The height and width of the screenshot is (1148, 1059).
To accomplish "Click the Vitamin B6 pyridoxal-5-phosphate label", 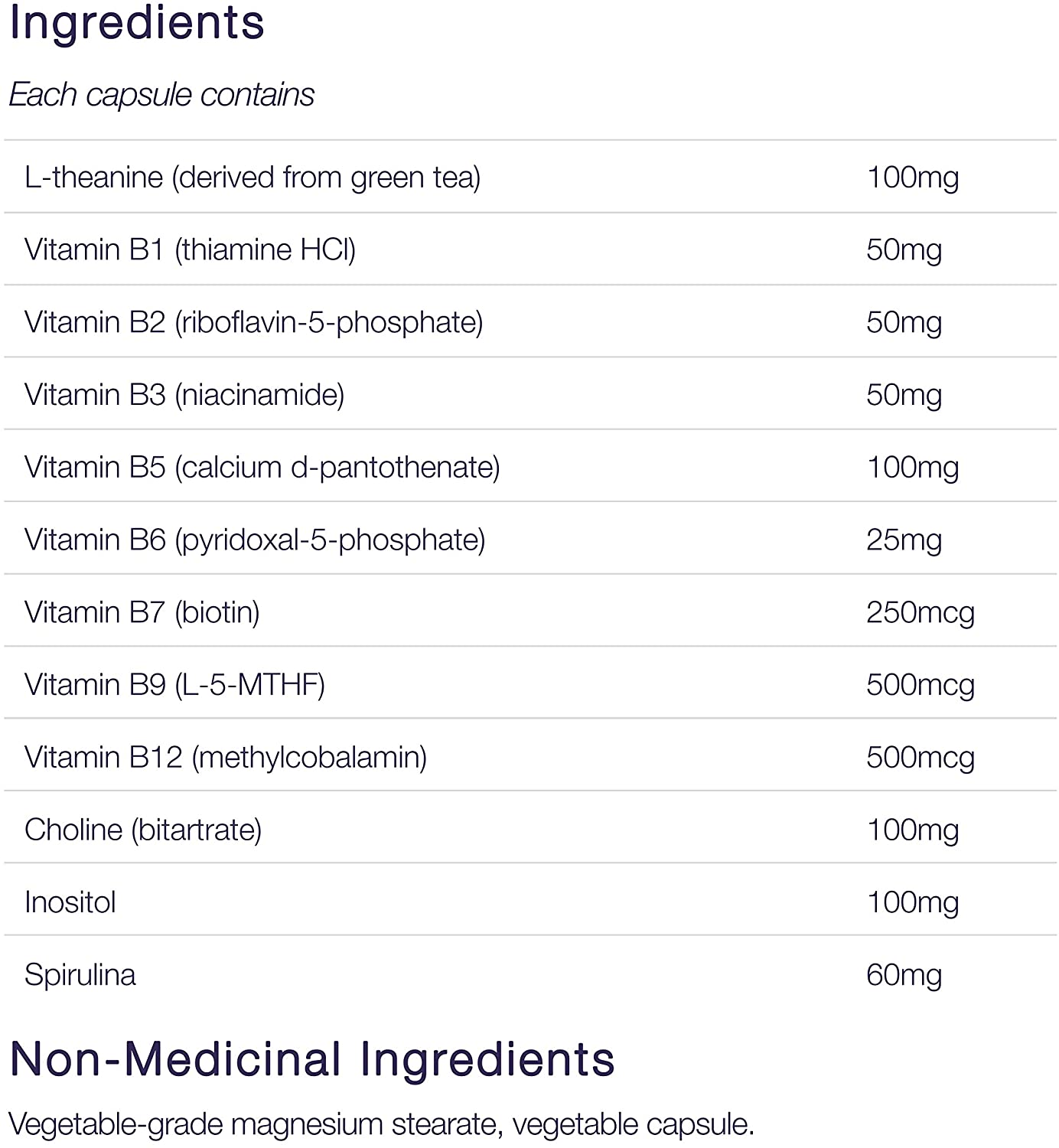I will [x=255, y=540].
